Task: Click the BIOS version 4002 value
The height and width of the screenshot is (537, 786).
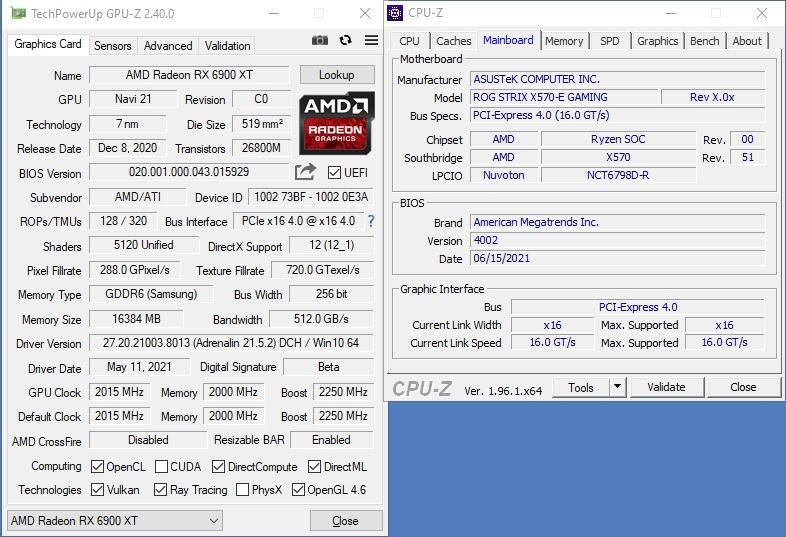Action: tap(486, 240)
